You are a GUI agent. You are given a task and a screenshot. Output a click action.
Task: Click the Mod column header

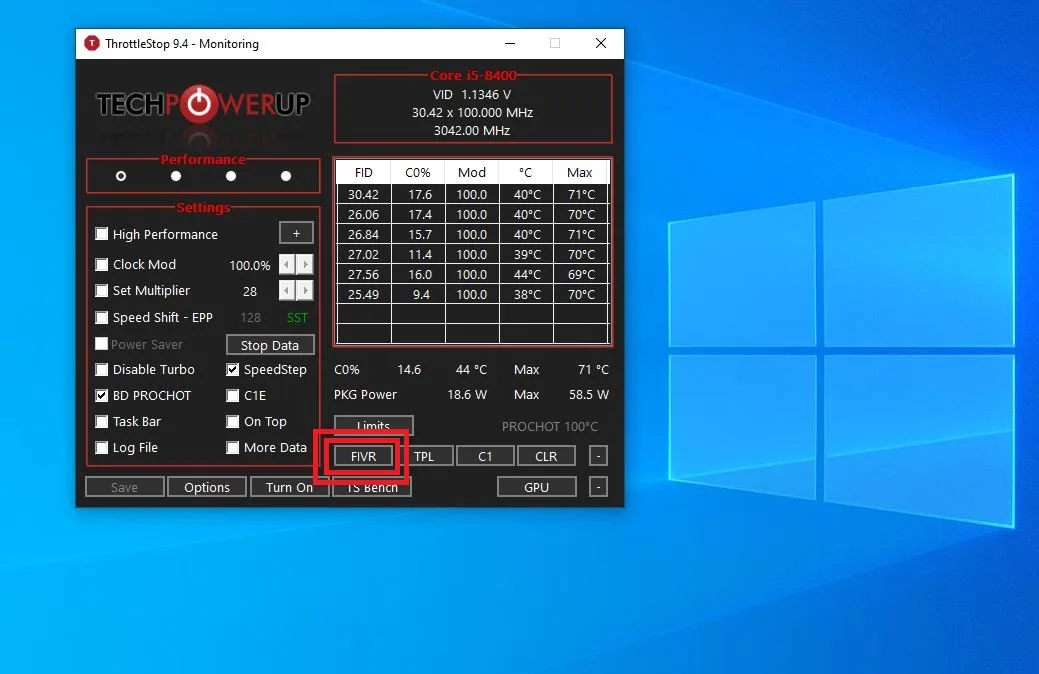pos(472,172)
